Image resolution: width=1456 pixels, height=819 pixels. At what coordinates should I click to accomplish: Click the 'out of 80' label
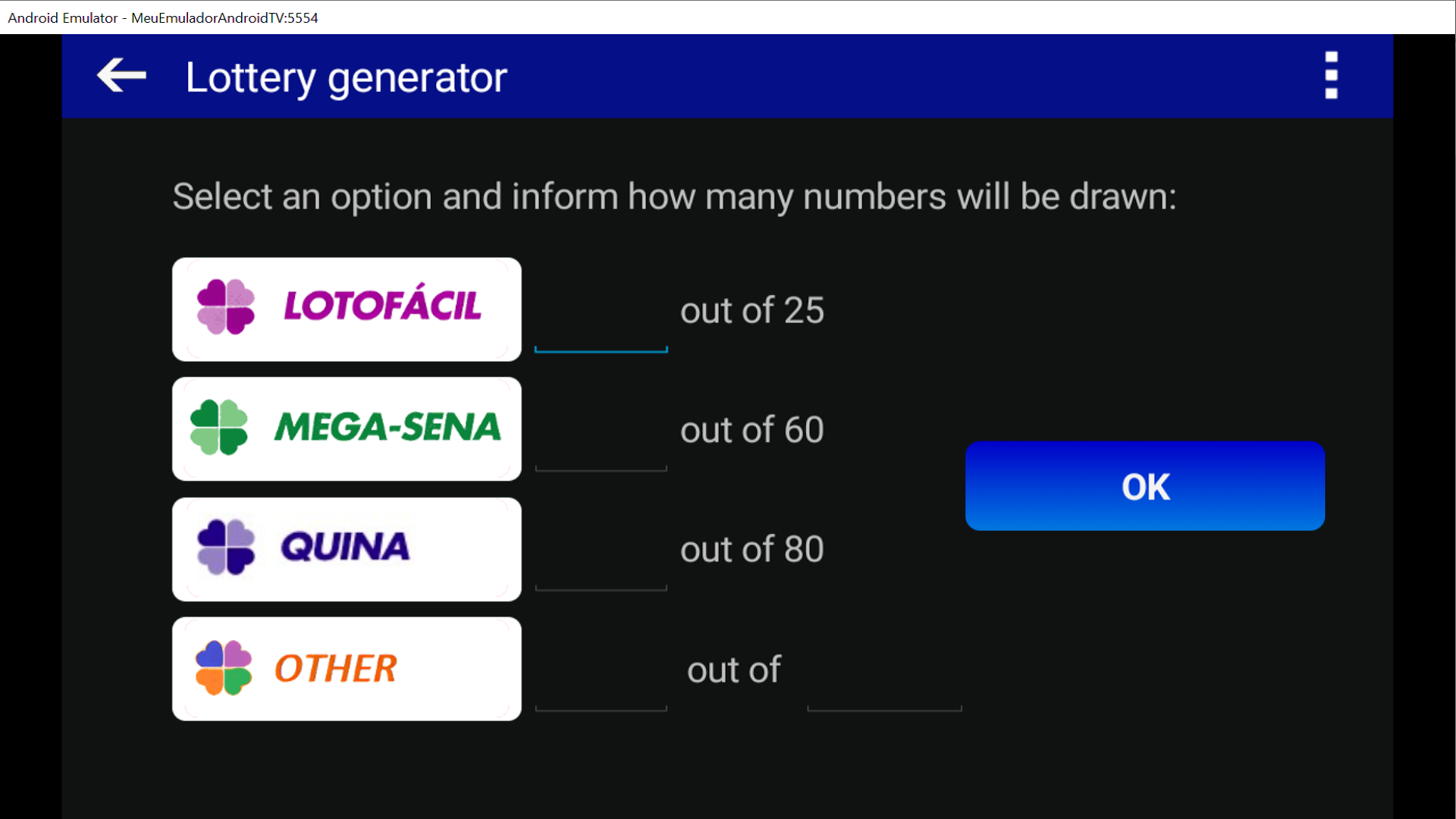(752, 549)
